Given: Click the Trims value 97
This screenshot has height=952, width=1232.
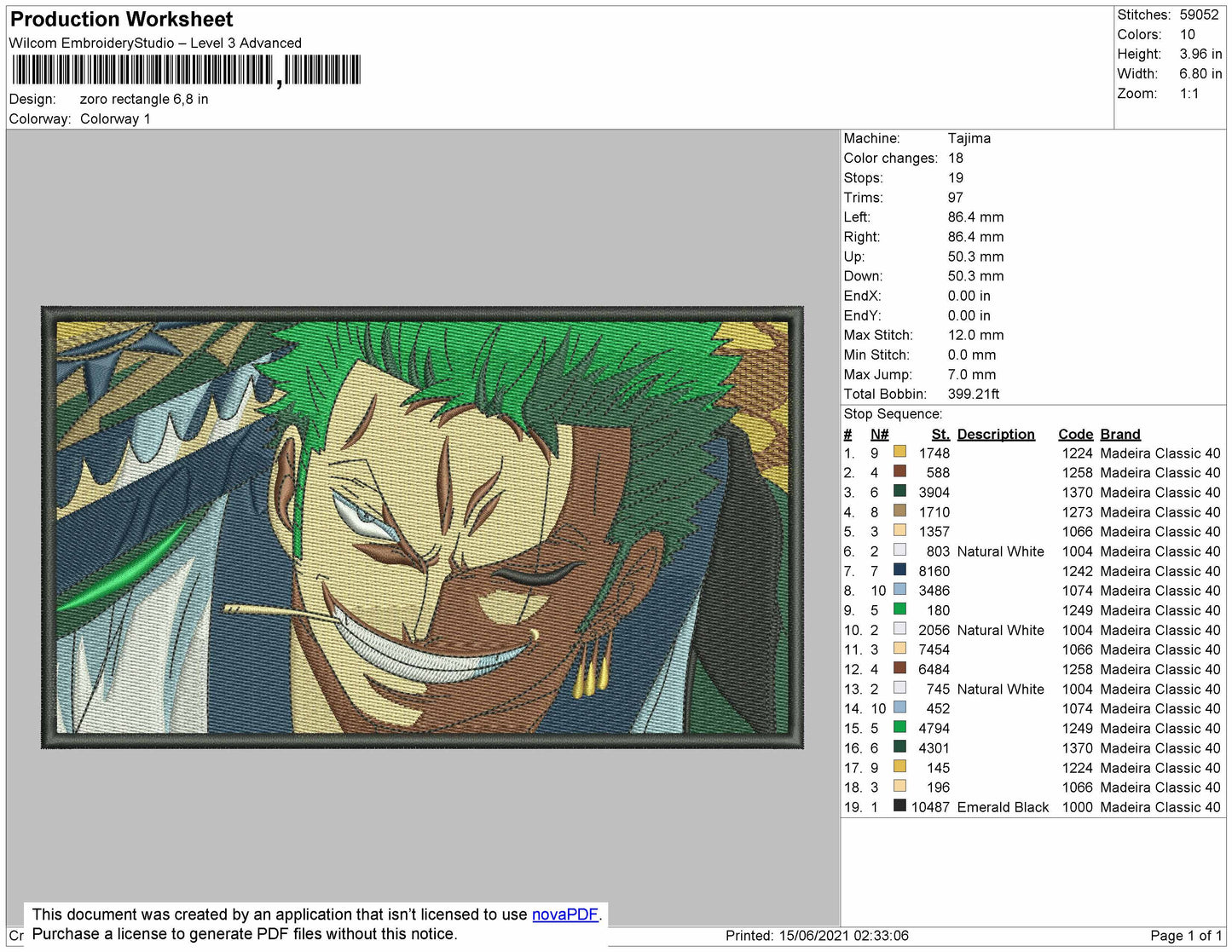Looking at the screenshot, I should (x=956, y=197).
